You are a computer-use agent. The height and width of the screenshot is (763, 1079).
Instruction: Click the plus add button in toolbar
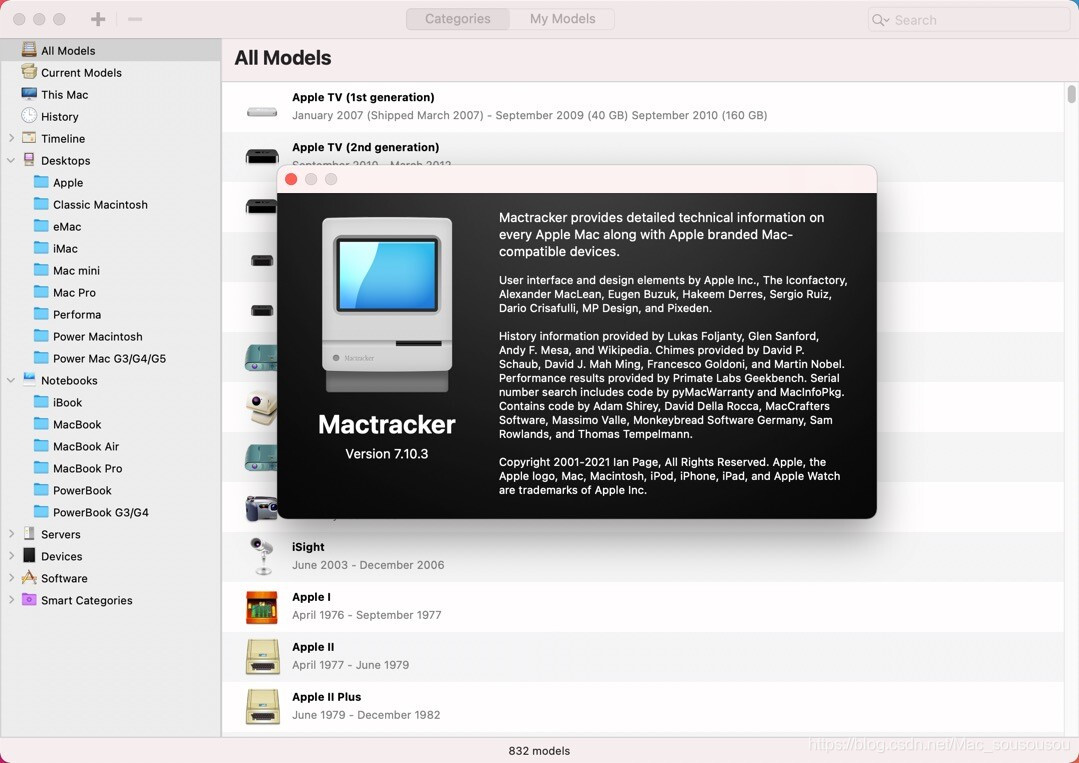coord(98,19)
